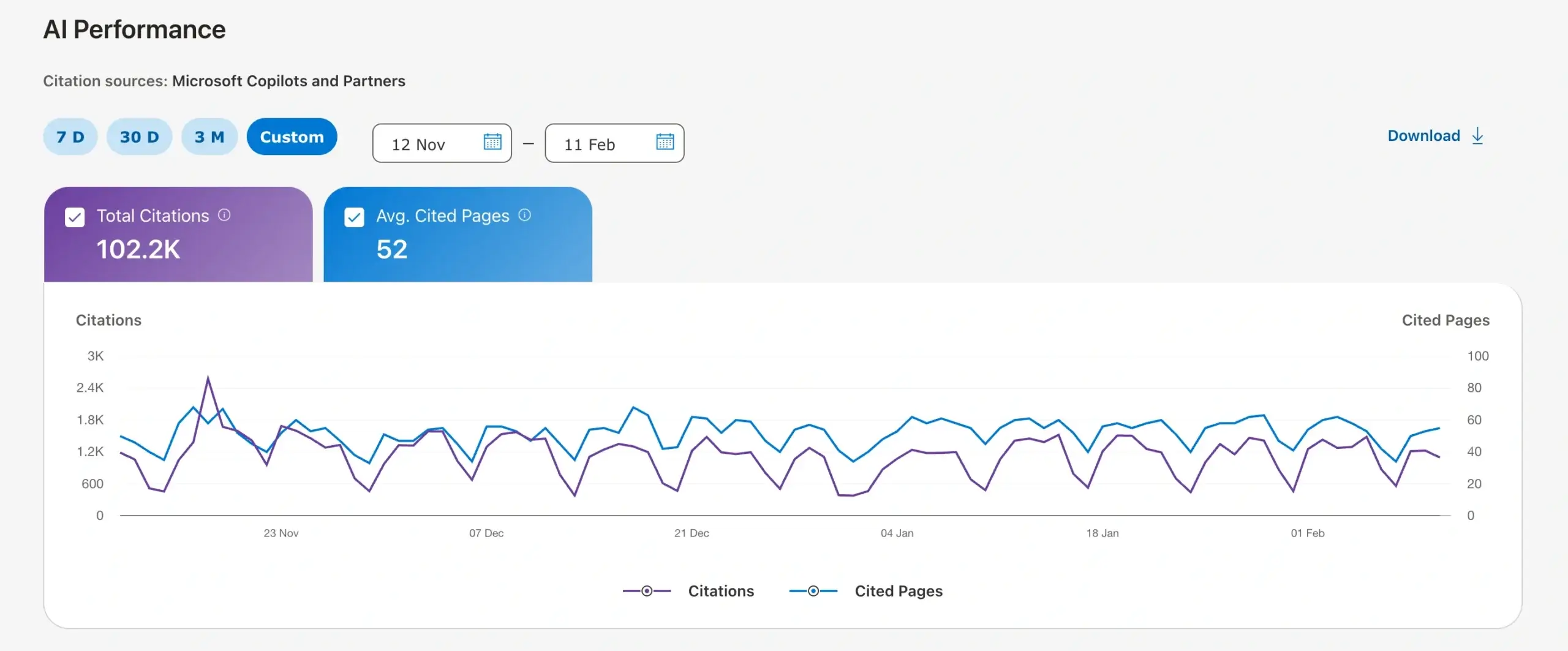
Task: Click the purple citations peak on chart
Action: pos(208,378)
